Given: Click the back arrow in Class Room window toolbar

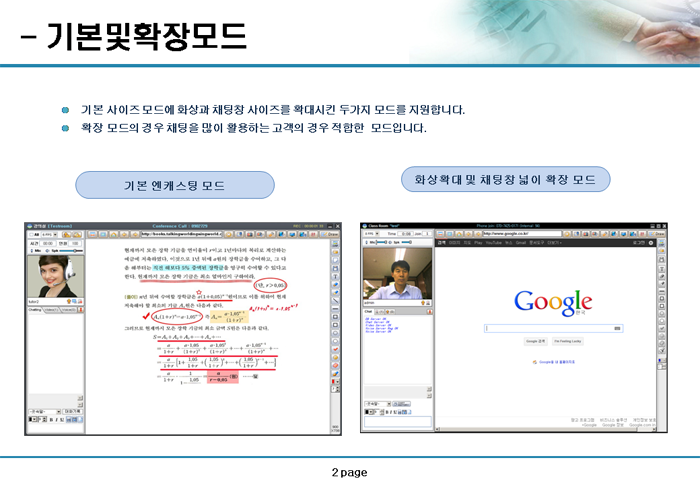Looking at the screenshot, I should 468,234.
